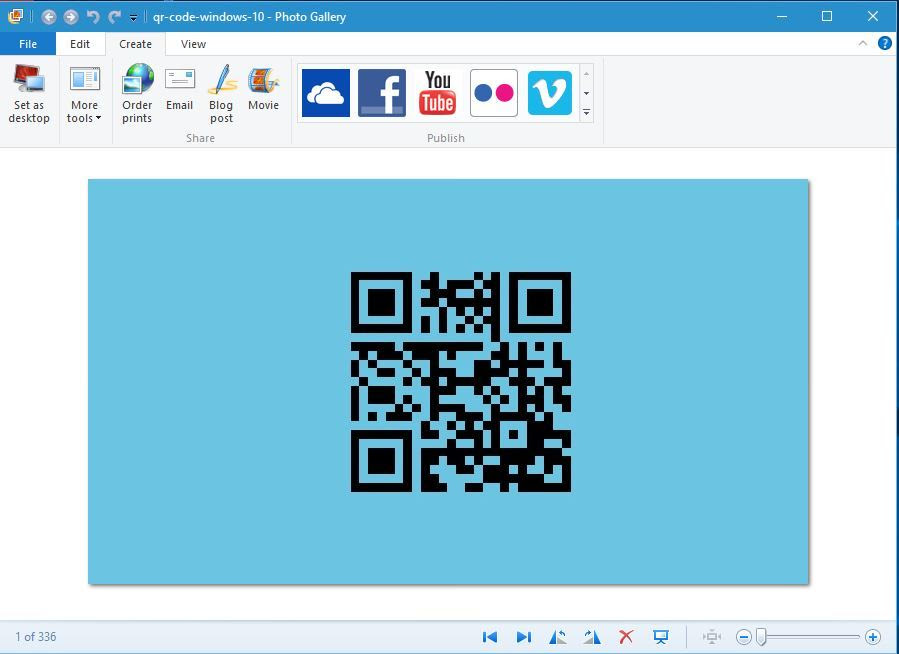Publish the photo to Facebook
Viewport: 899px width, 654px height.
coord(382,93)
